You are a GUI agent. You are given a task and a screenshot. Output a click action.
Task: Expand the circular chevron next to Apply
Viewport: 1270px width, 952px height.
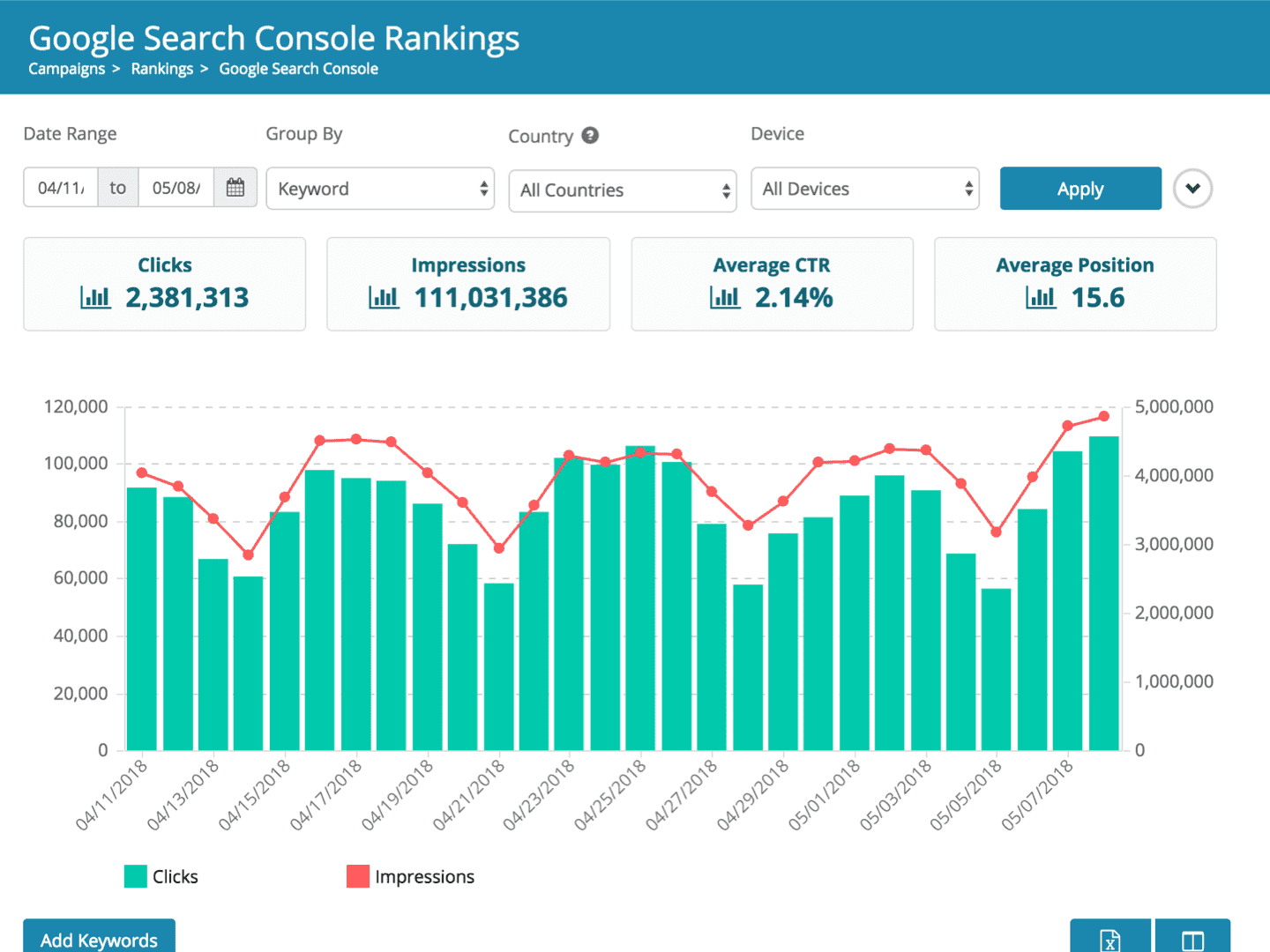coord(1192,189)
